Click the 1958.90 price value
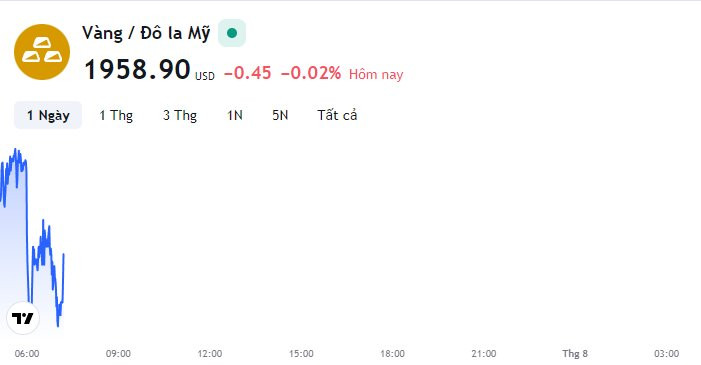The image size is (701, 365). [x=137, y=70]
